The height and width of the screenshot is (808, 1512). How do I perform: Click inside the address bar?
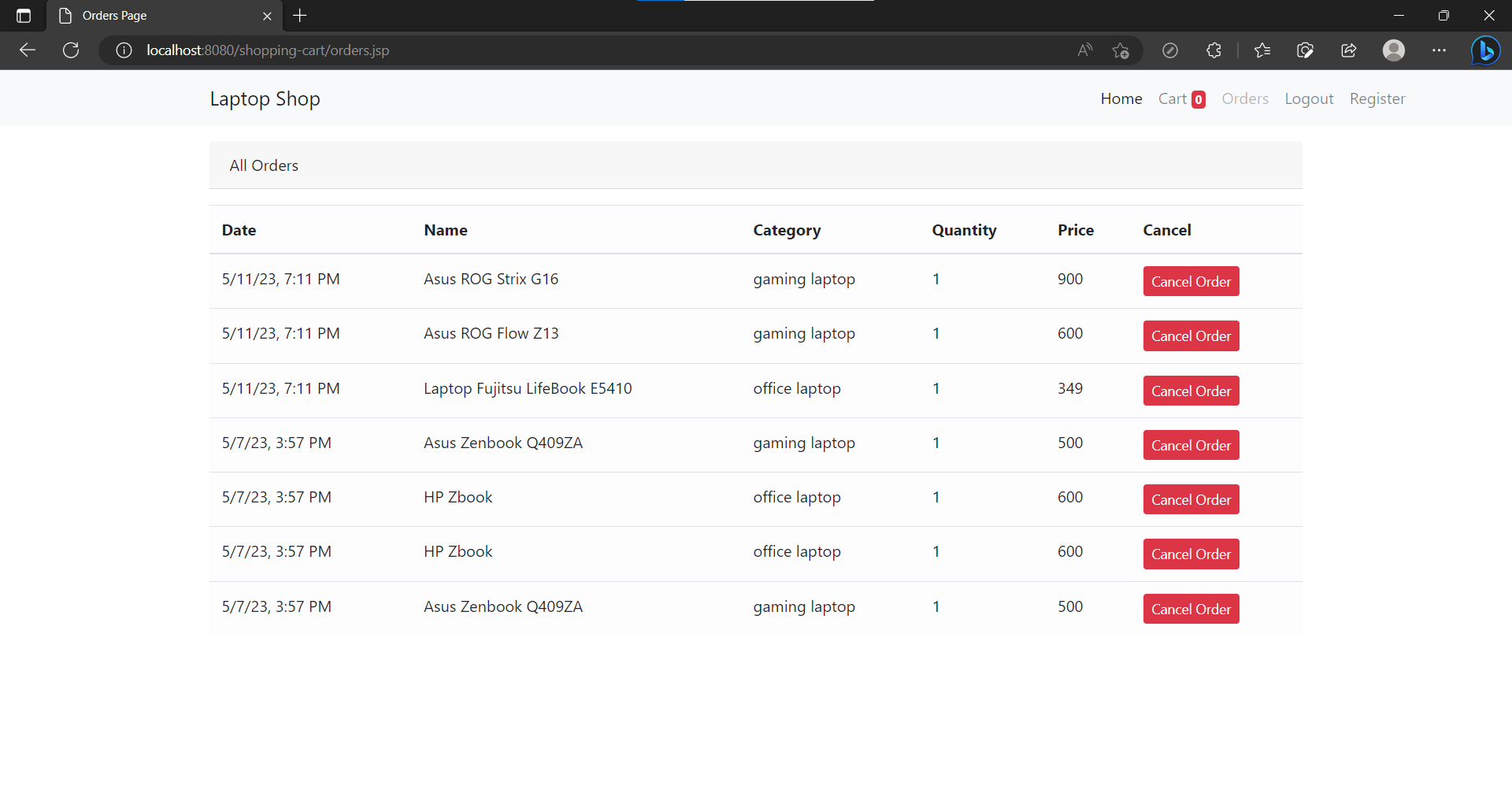[551, 50]
